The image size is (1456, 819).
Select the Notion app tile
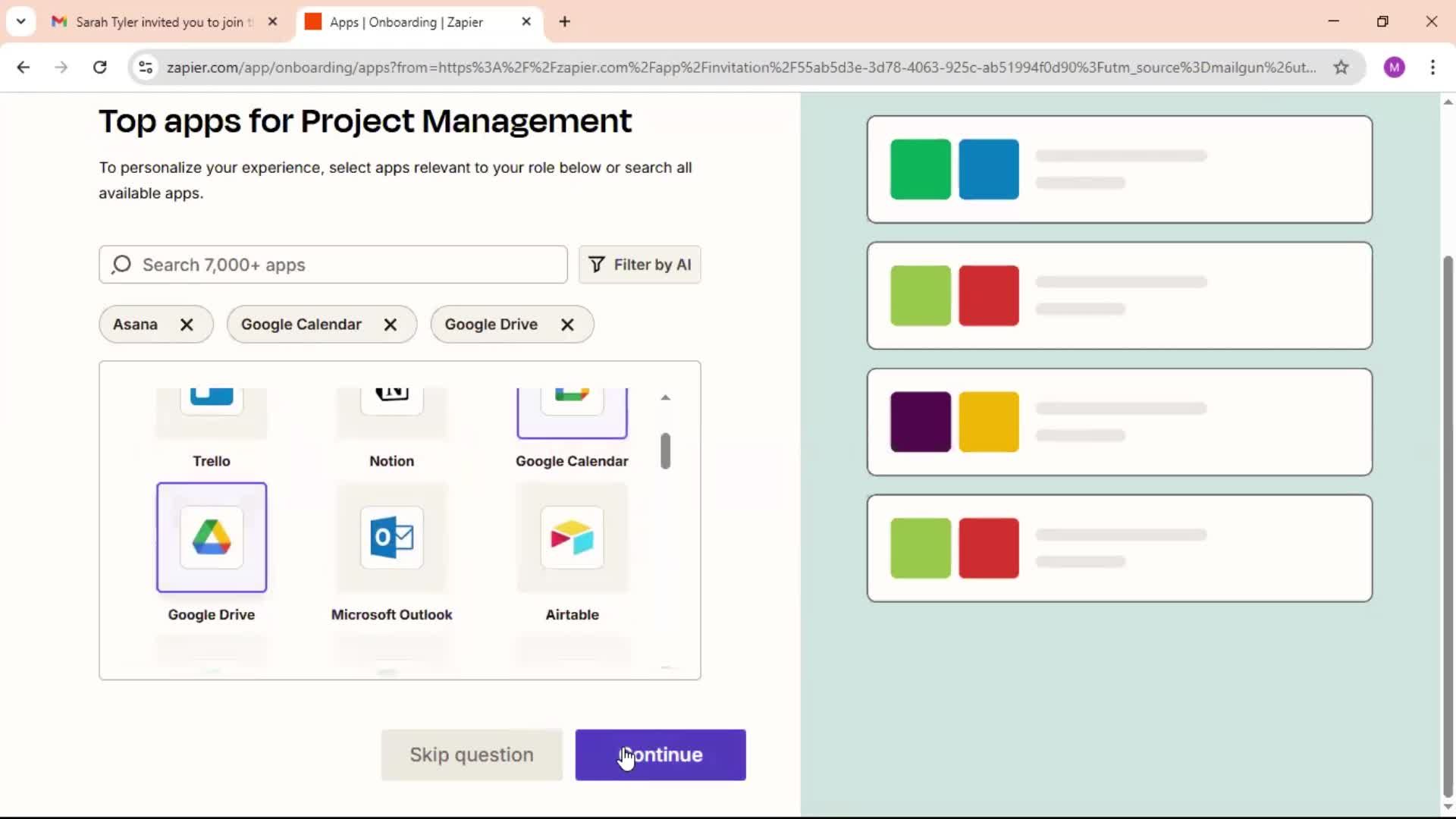[392, 413]
